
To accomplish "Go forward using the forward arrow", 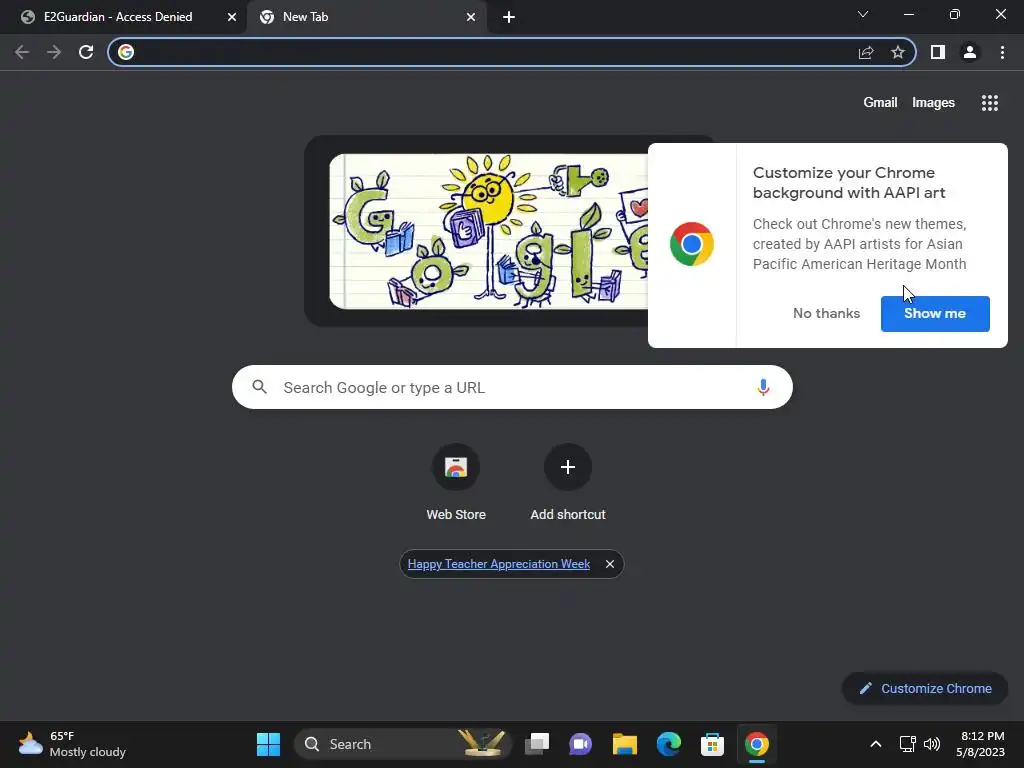I will [x=54, y=52].
